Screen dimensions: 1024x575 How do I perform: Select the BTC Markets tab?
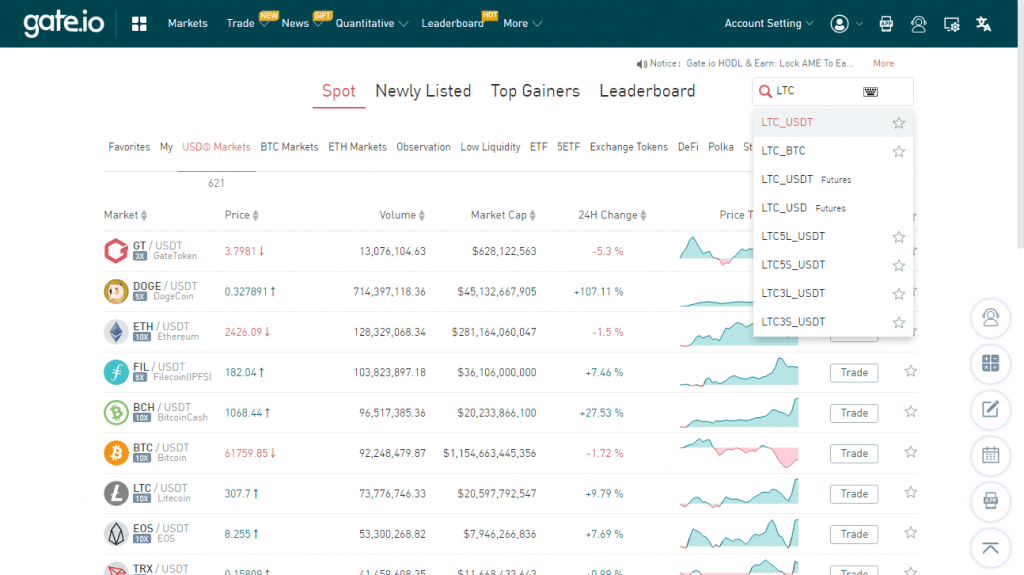pos(289,147)
